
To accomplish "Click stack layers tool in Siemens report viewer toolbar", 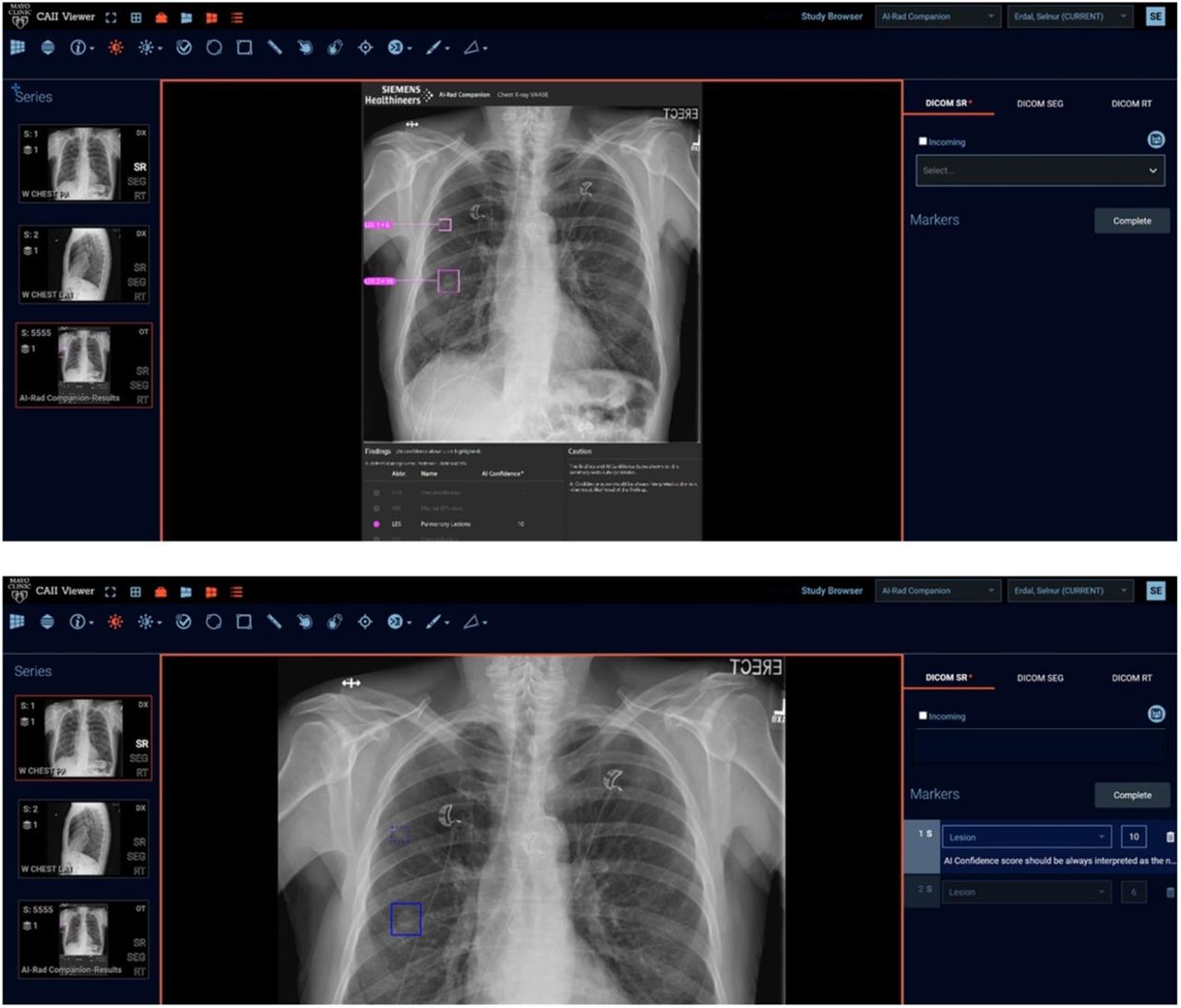I will [x=48, y=47].
